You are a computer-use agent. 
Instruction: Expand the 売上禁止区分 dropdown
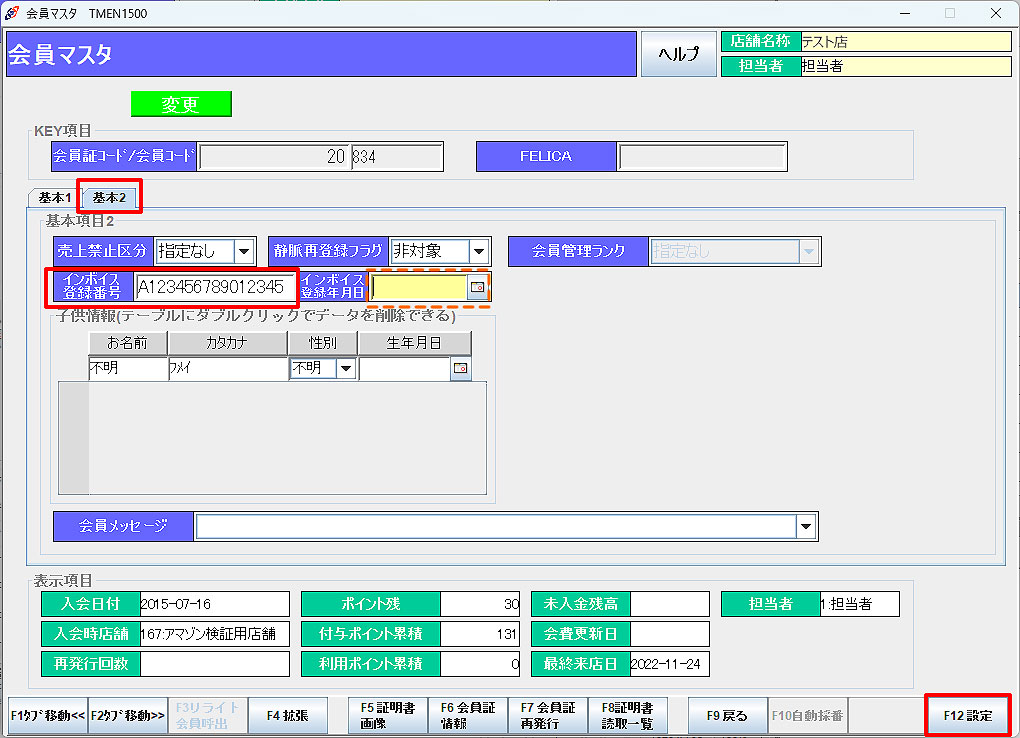[243, 251]
